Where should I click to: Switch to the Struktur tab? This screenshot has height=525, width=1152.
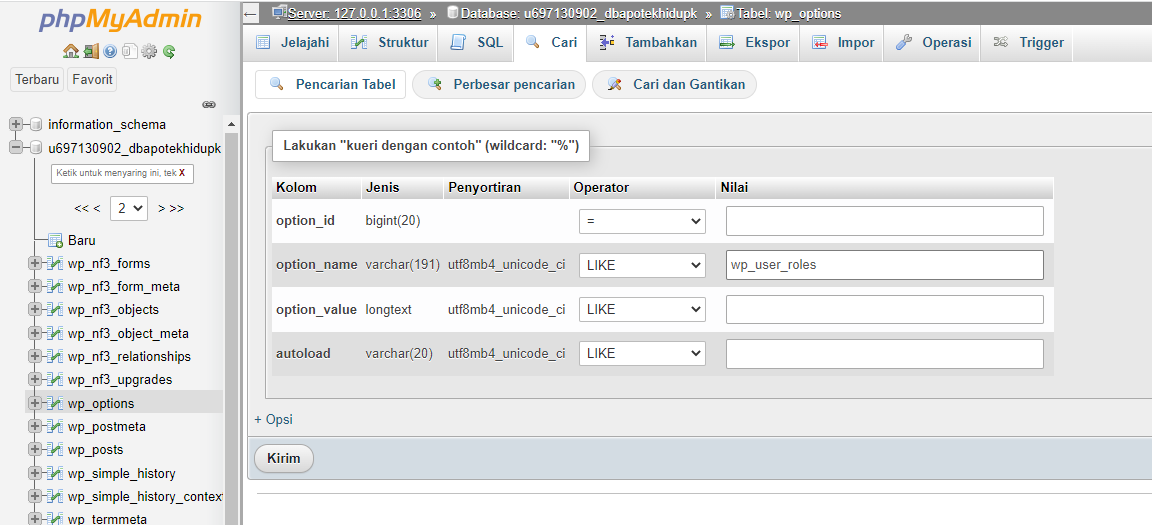pyautogui.click(x=389, y=43)
